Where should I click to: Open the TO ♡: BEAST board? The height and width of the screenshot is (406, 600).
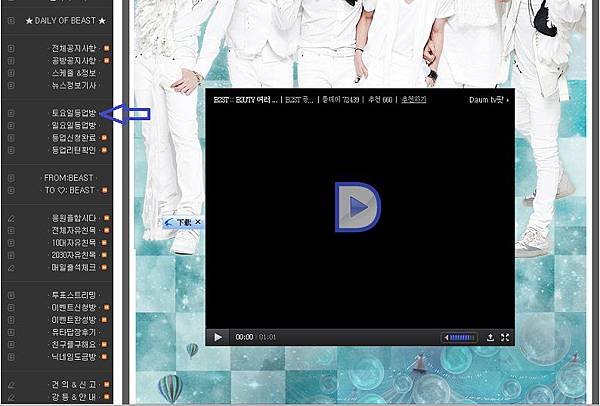[69, 190]
